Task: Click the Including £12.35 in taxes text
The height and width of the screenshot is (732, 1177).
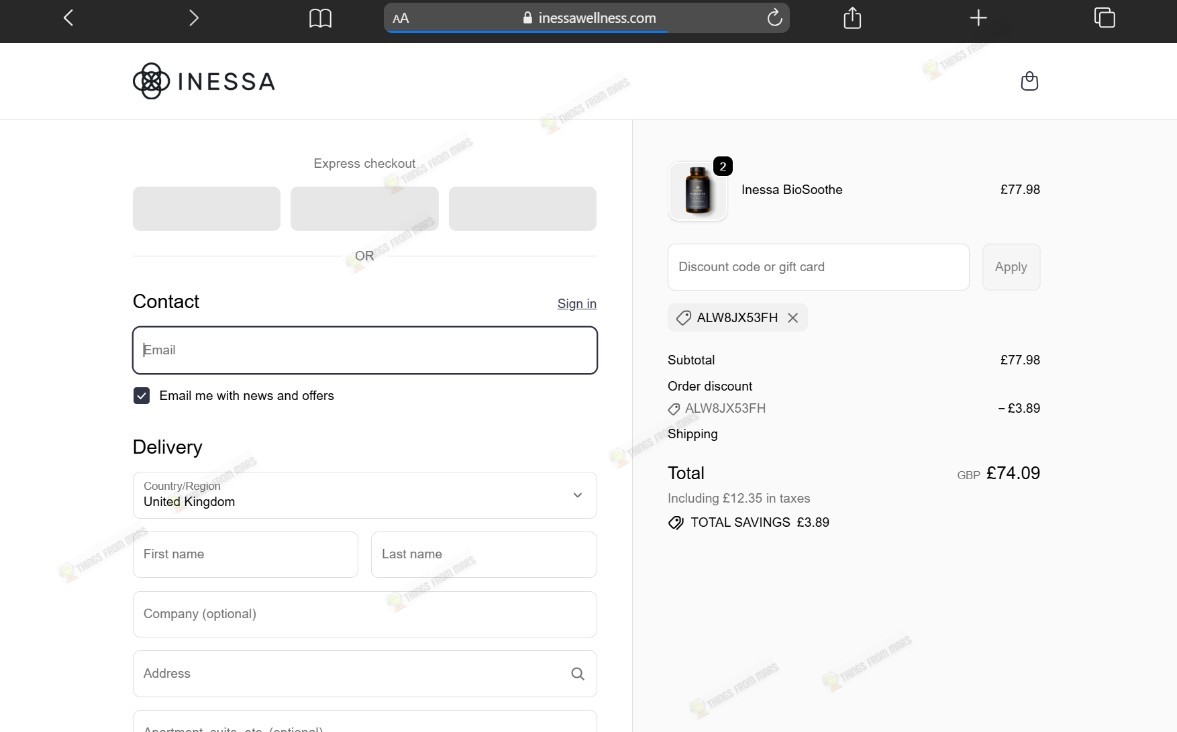Action: point(739,499)
